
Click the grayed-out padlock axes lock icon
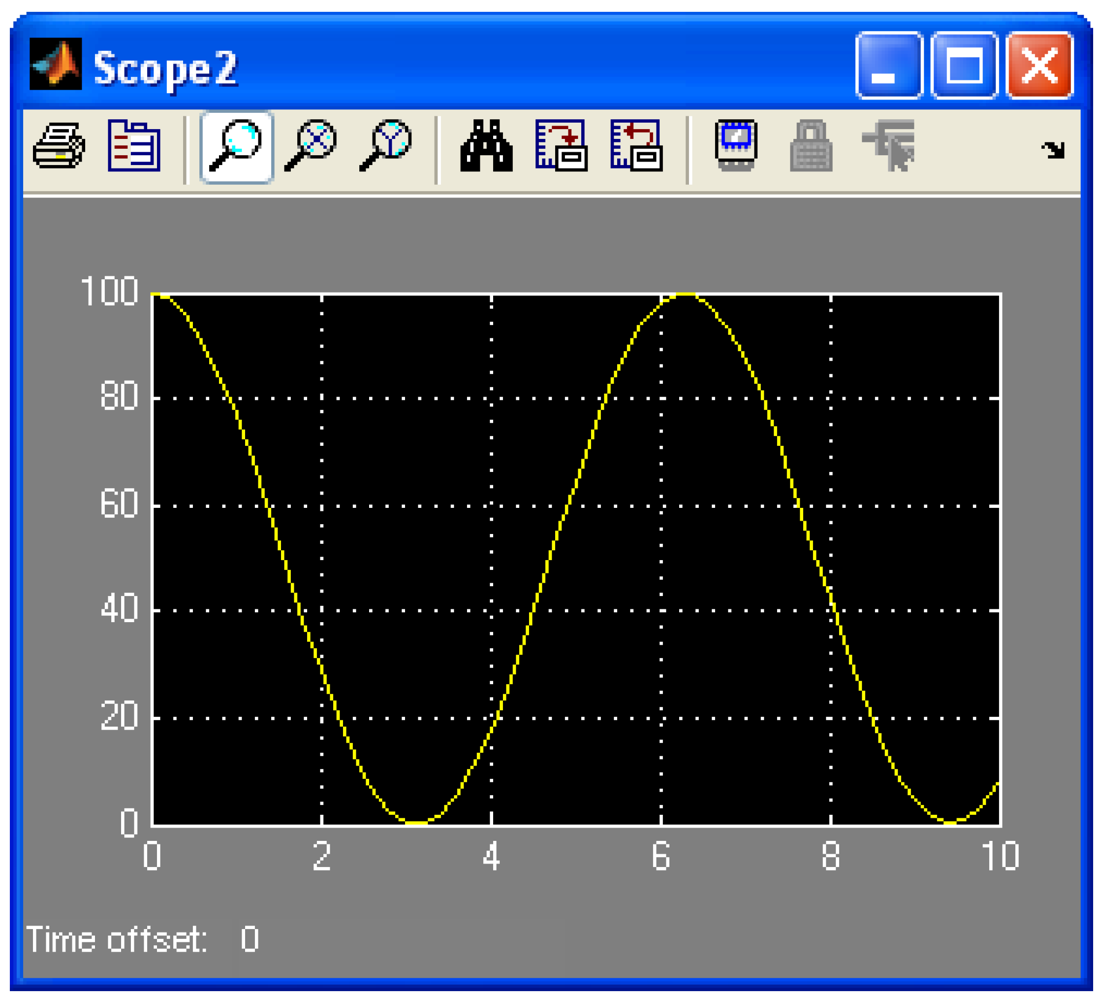tap(811, 148)
